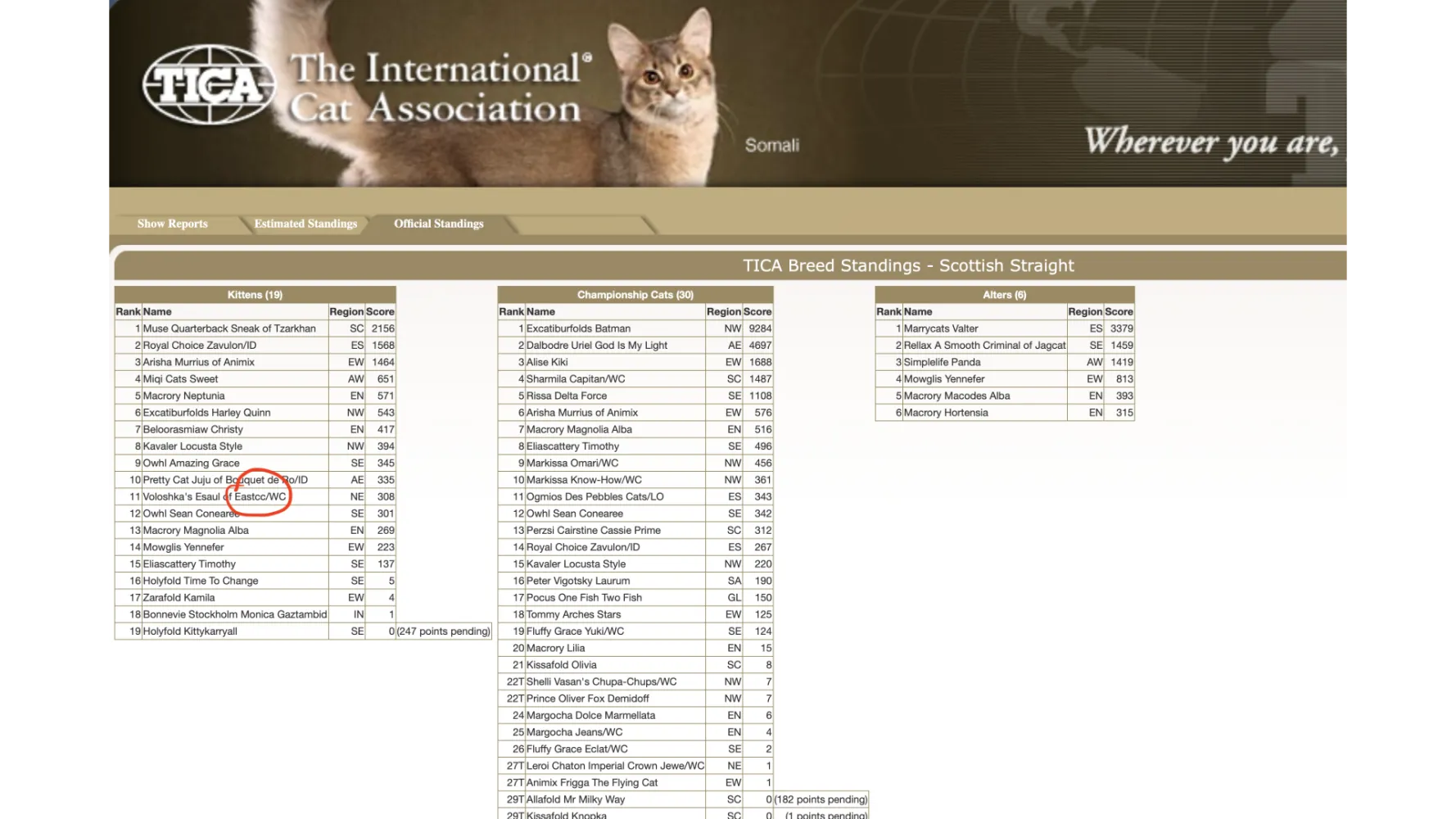The height and width of the screenshot is (819, 1456).
Task: Click the Alters (6) table header
Action: [1004, 295]
